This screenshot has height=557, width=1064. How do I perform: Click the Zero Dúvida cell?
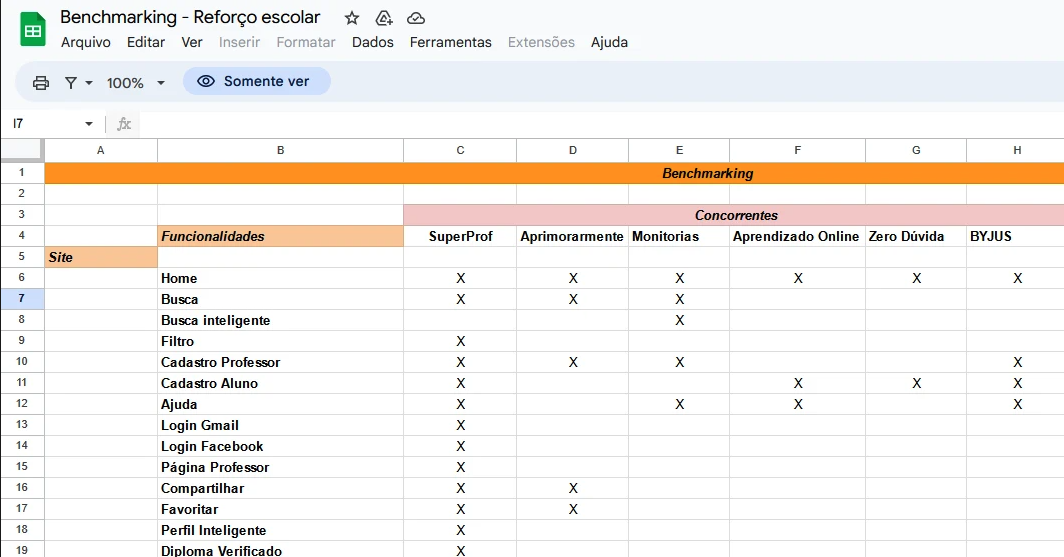(x=916, y=236)
